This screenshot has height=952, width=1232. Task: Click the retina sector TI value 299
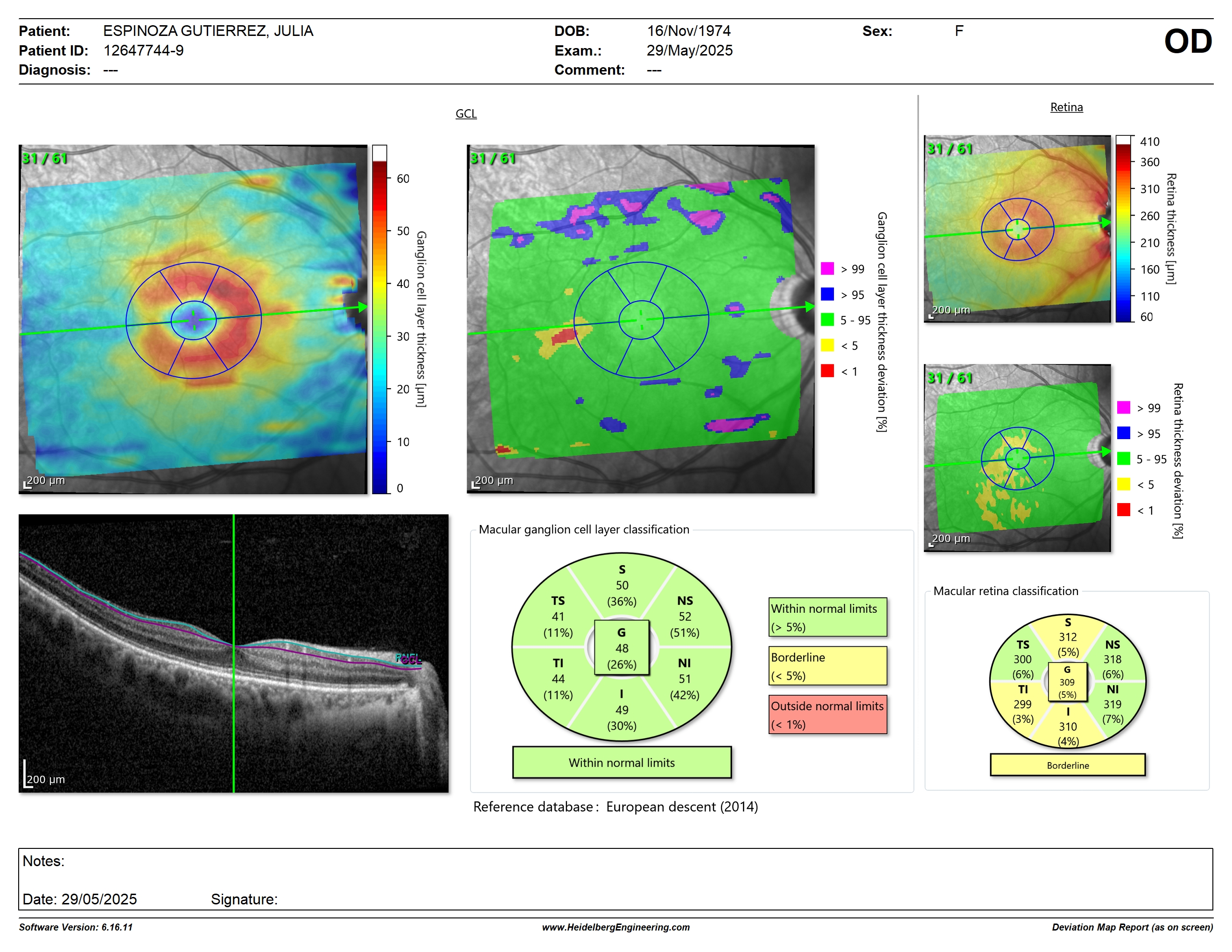[1022, 704]
